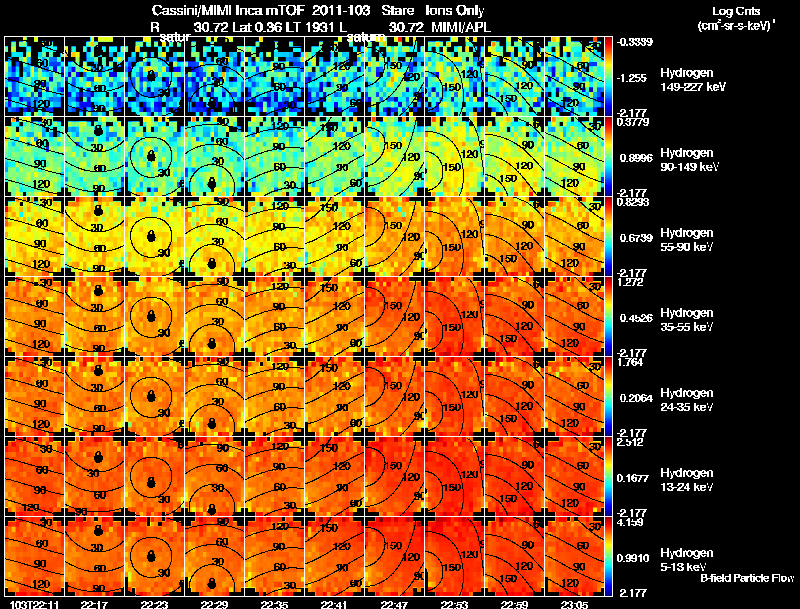Click the 'Hydrogen 90-149 keV' label

click(690, 160)
